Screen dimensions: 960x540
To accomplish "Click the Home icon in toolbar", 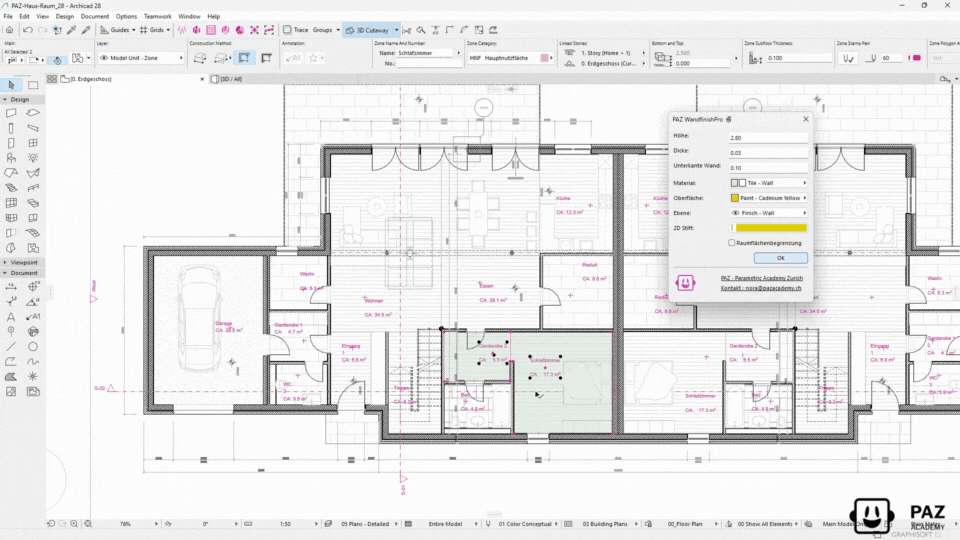I will [10, 30].
